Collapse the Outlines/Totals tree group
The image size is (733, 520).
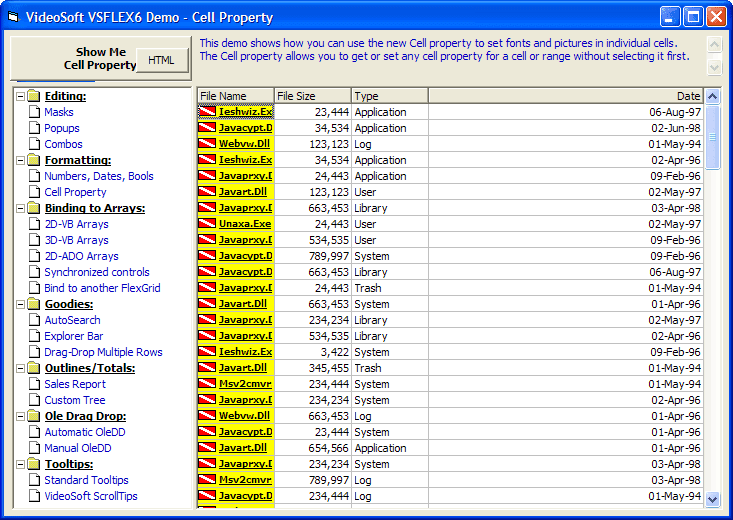pos(21,368)
